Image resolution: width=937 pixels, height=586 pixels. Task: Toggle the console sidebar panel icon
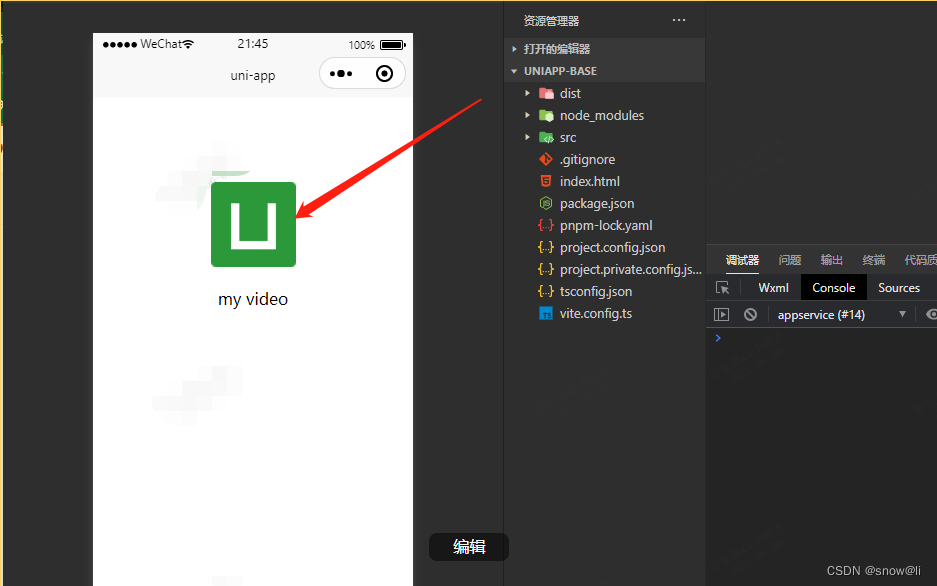(x=721, y=314)
